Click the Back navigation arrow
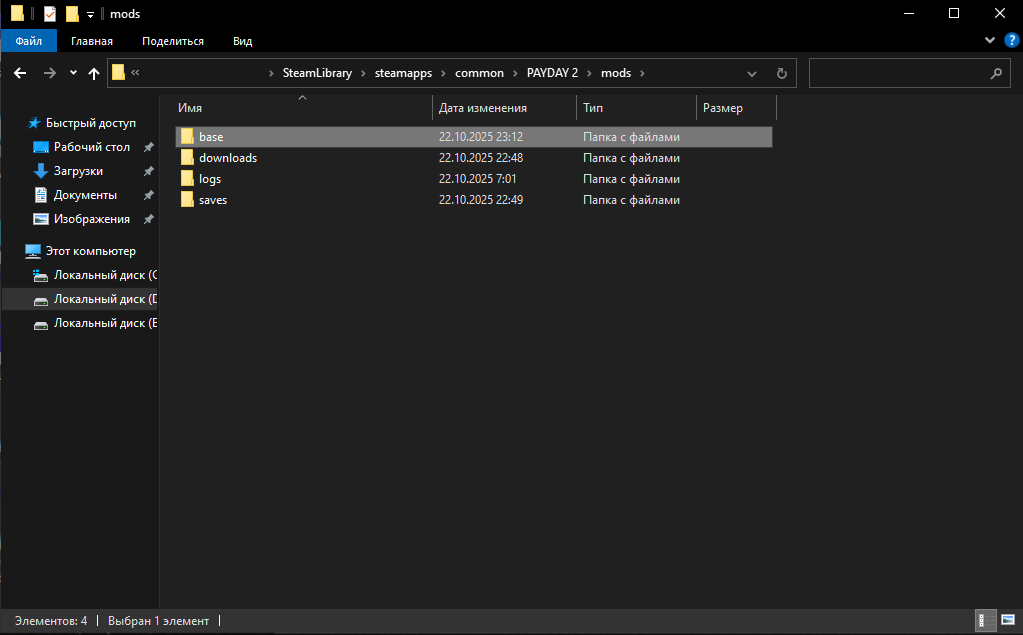The height and width of the screenshot is (635, 1023). [x=19, y=73]
